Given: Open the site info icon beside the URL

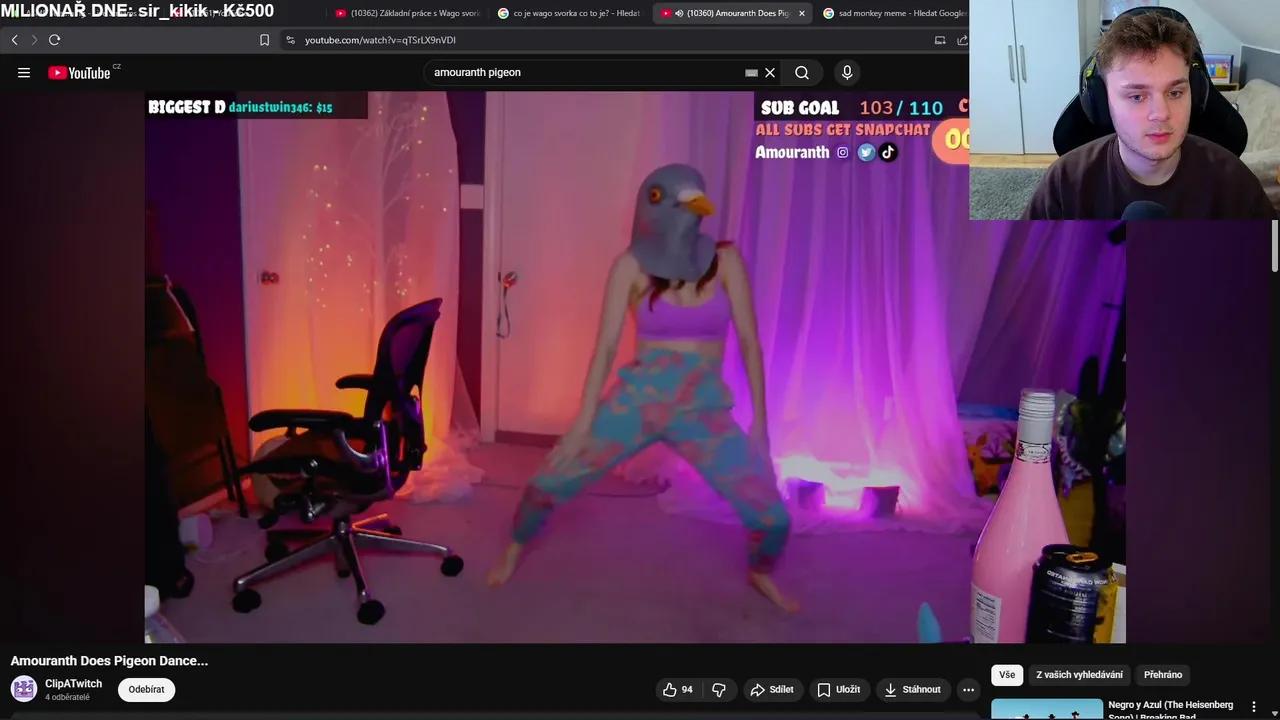Looking at the screenshot, I should [290, 40].
